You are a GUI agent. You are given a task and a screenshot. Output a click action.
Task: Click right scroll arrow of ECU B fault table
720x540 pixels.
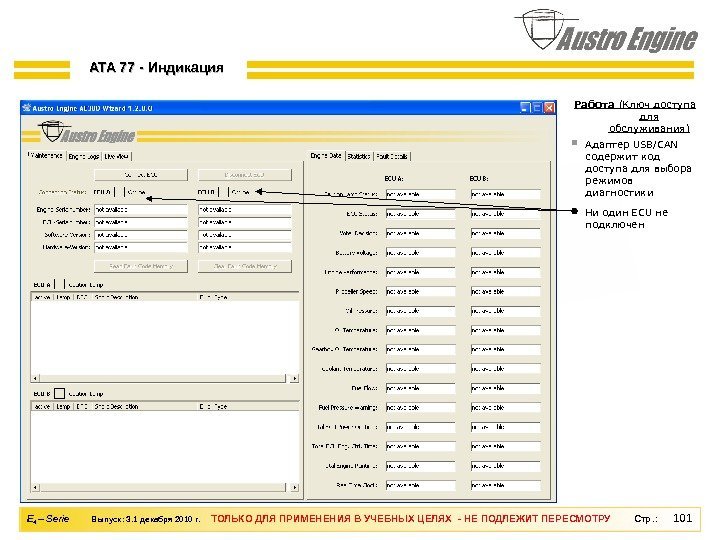pos(295,488)
